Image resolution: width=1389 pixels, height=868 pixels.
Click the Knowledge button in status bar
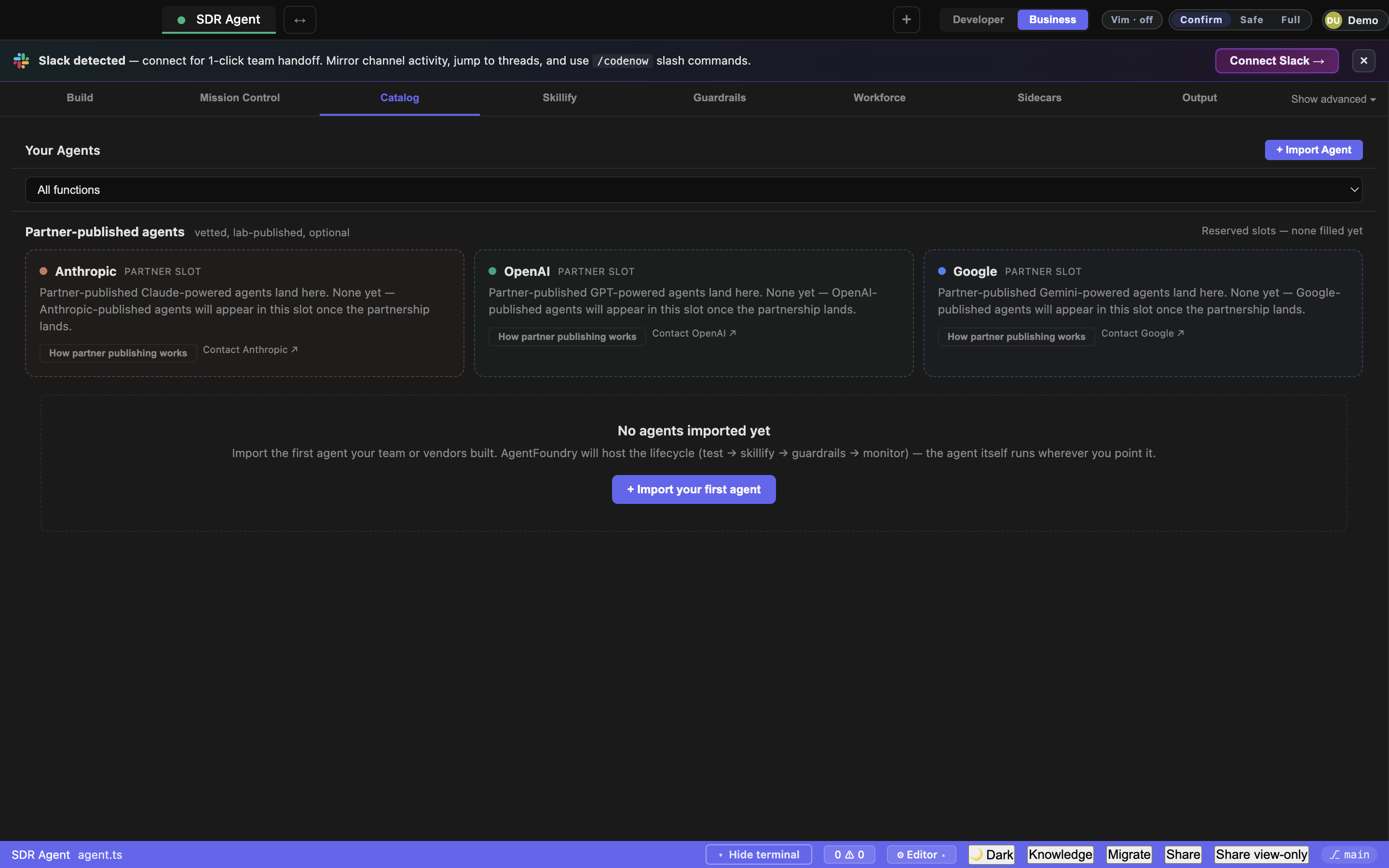point(1060,854)
